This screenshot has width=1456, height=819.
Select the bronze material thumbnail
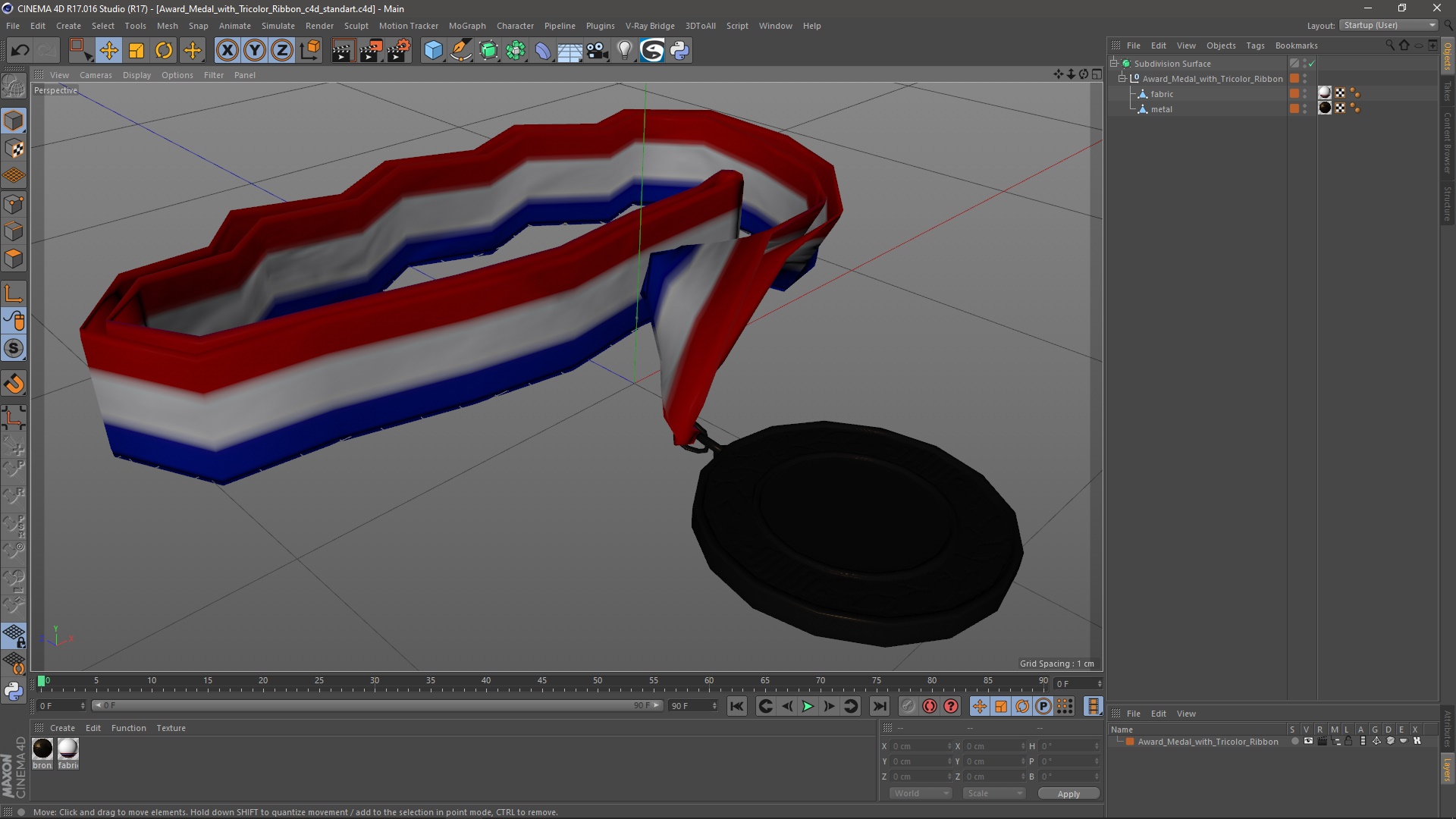point(42,749)
